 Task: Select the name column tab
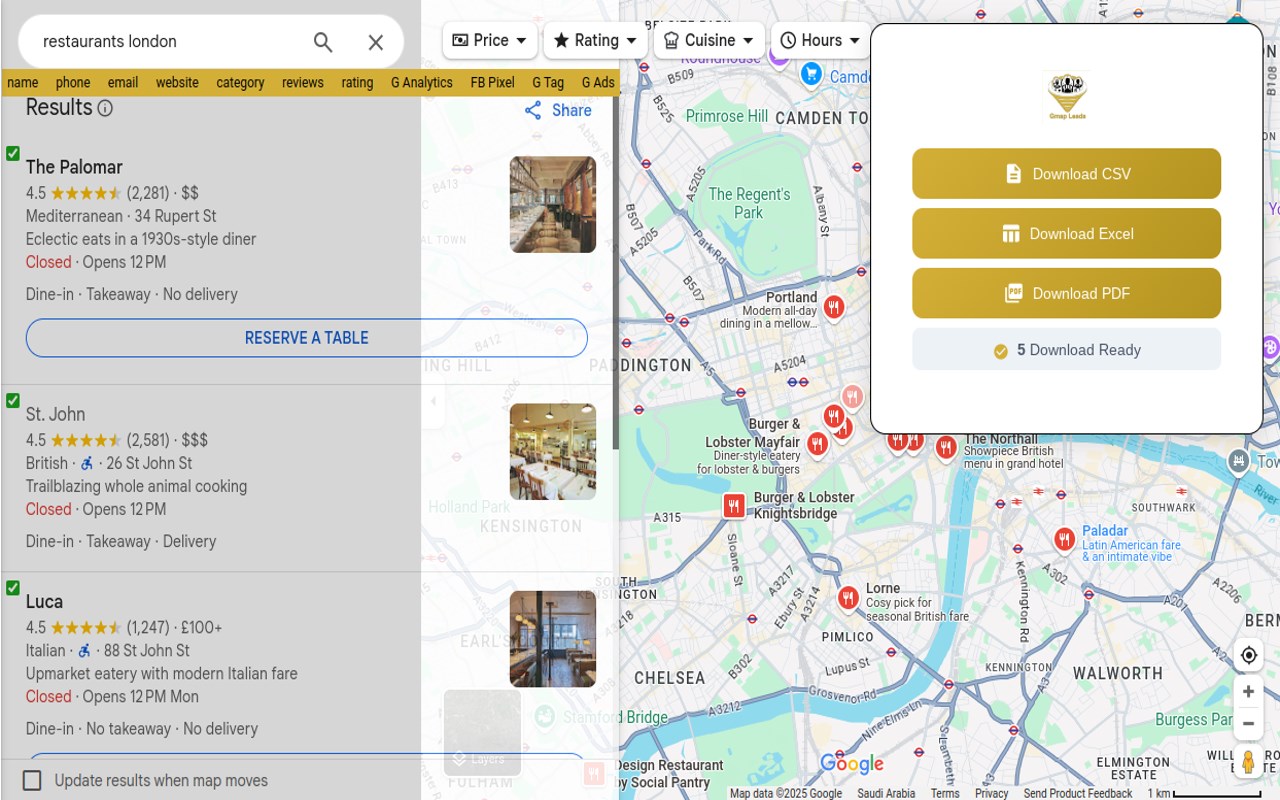[23, 83]
